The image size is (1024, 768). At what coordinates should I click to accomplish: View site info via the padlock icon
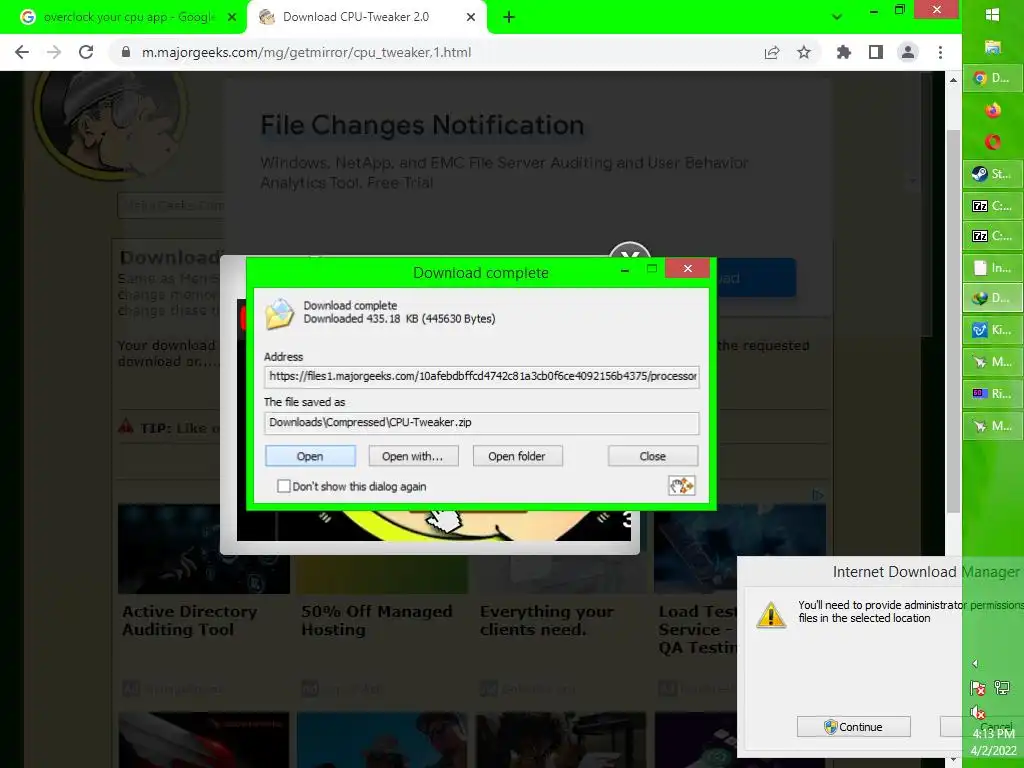pos(126,52)
